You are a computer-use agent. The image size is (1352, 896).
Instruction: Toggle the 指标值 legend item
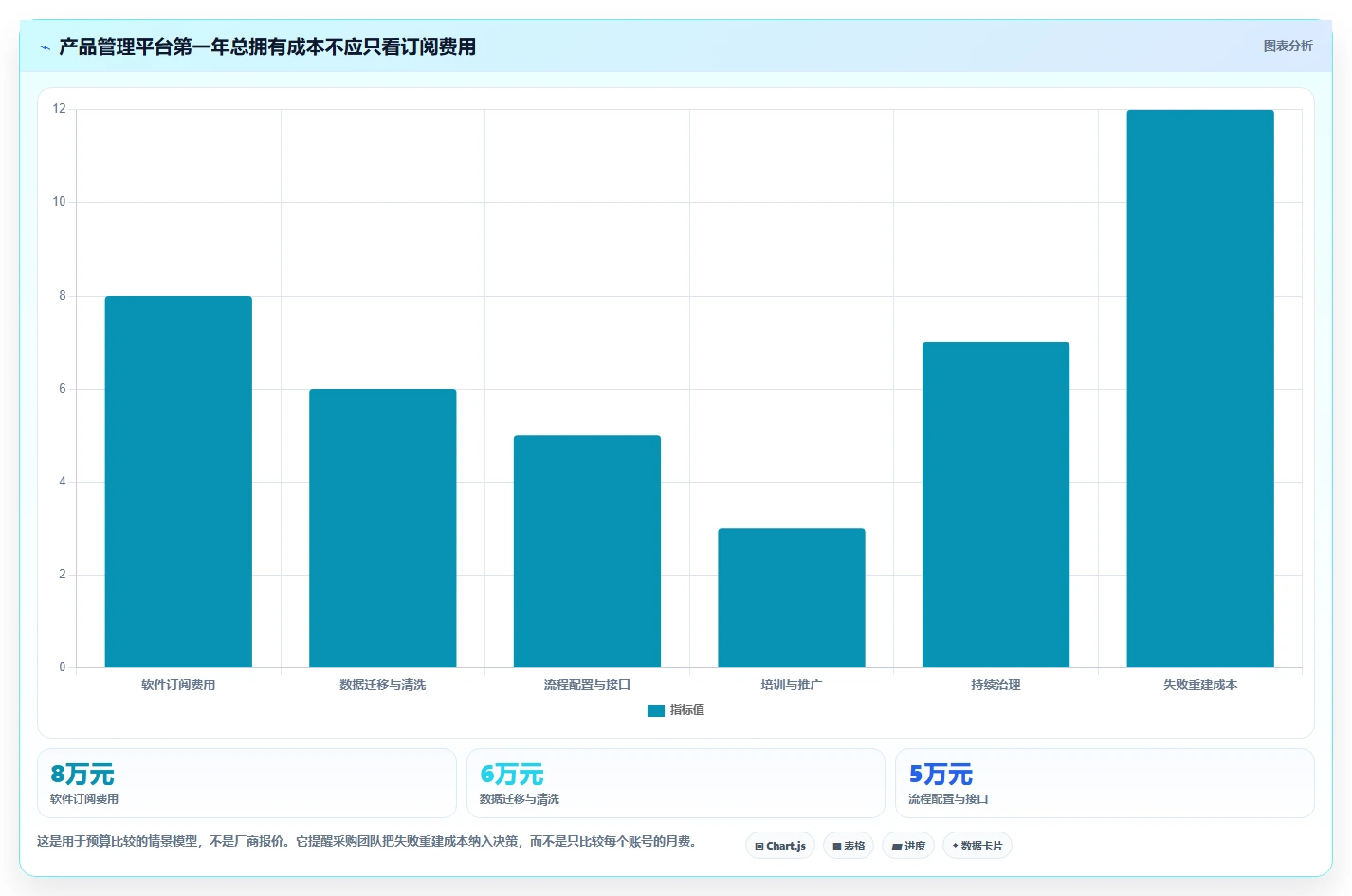676,710
